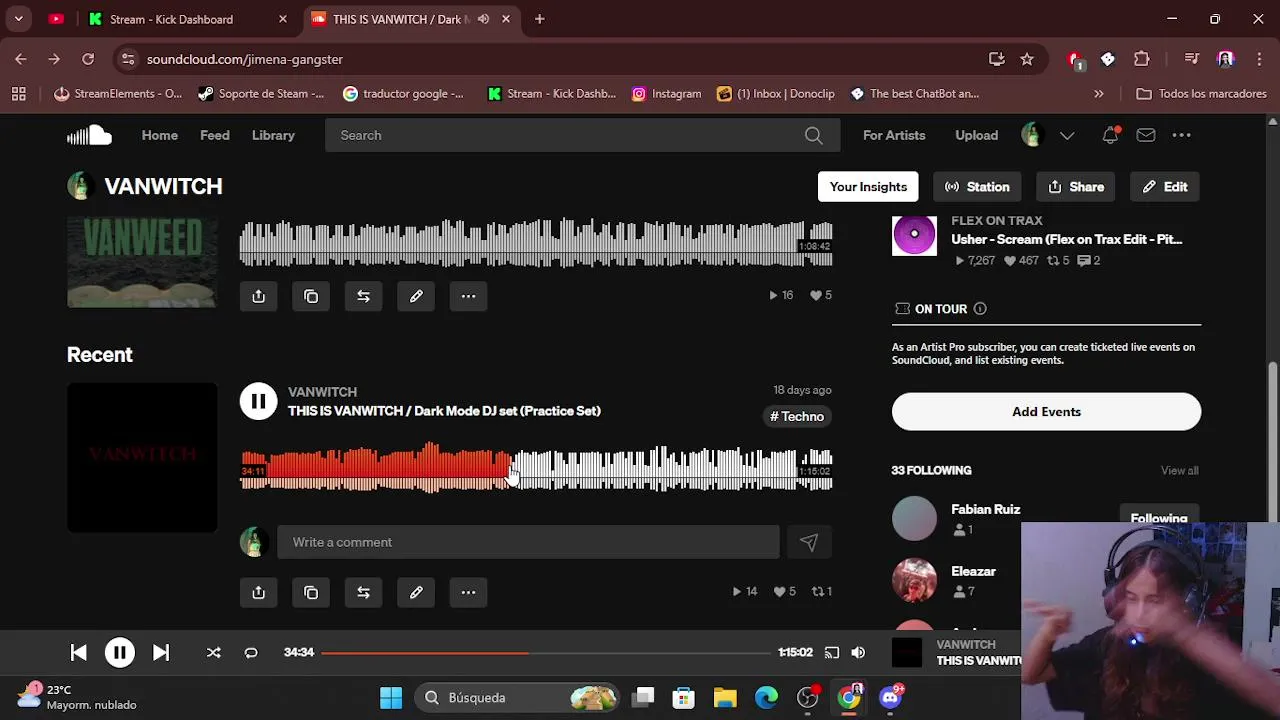Image resolution: width=1280 pixels, height=720 pixels.
Task: Open the VANWEED artwork thumbnail
Action: pyautogui.click(x=142, y=262)
